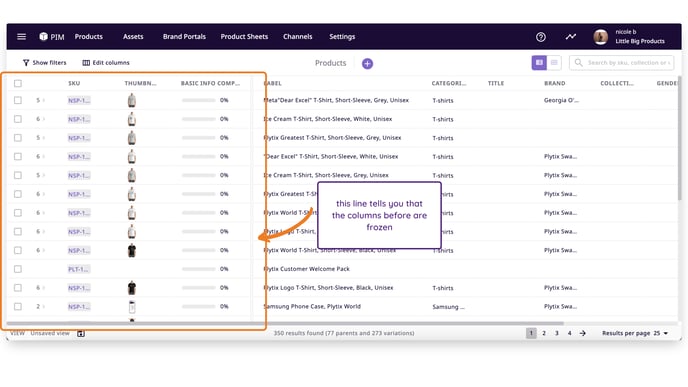Sort by the SKU column header
The image size is (688, 387).
[74, 83]
